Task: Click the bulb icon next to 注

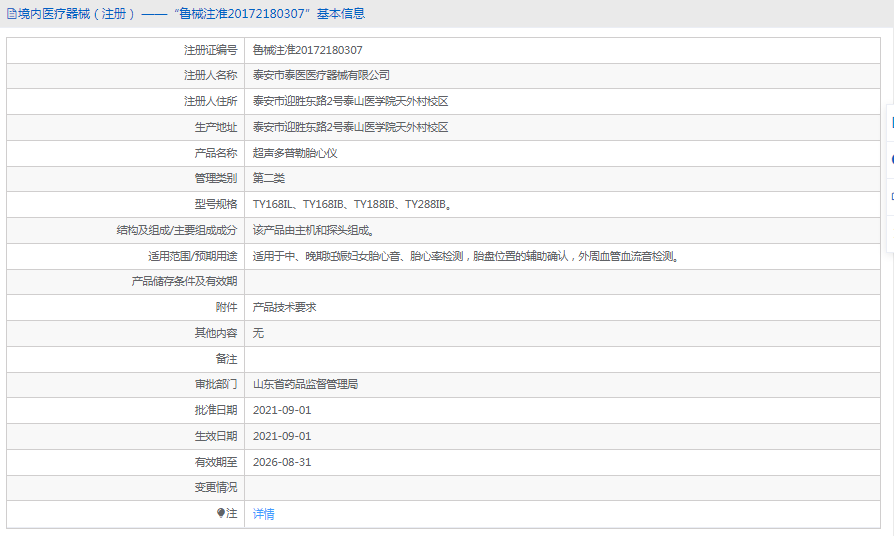Action: [x=221, y=513]
